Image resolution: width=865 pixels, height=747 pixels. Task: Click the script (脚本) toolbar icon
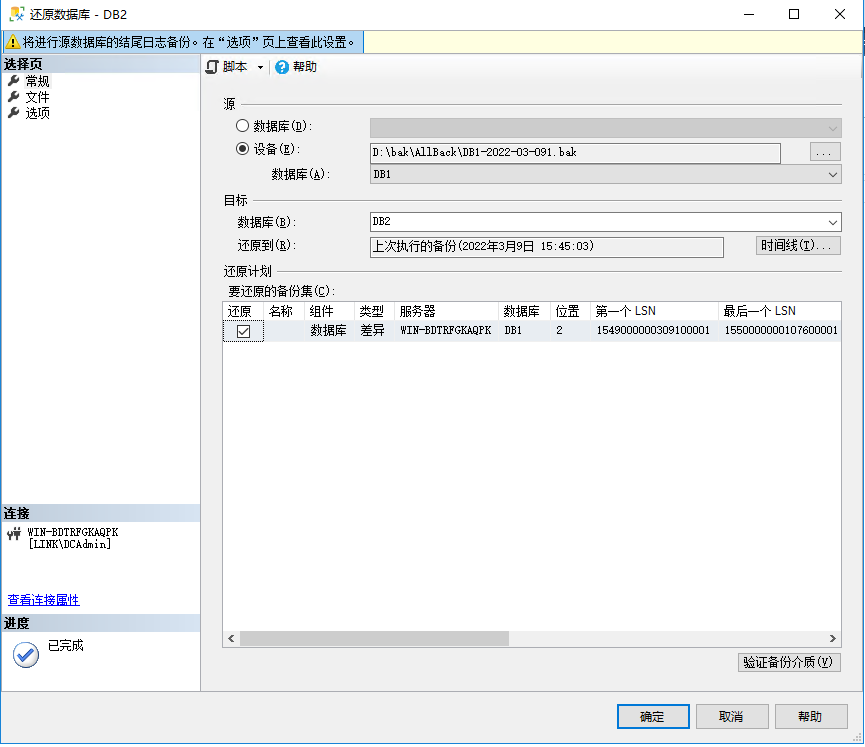(211, 67)
